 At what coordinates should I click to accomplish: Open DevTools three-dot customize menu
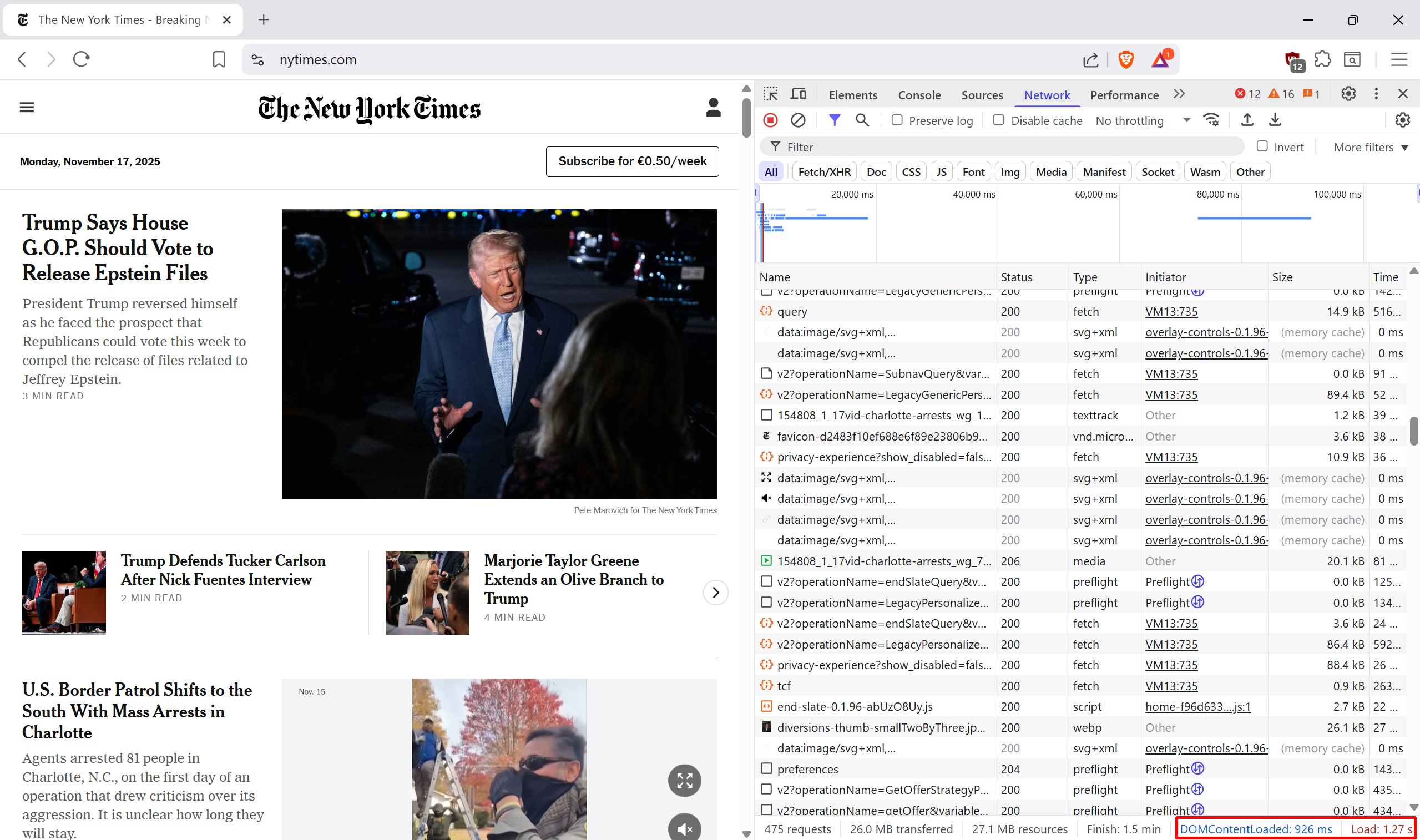(x=1376, y=94)
